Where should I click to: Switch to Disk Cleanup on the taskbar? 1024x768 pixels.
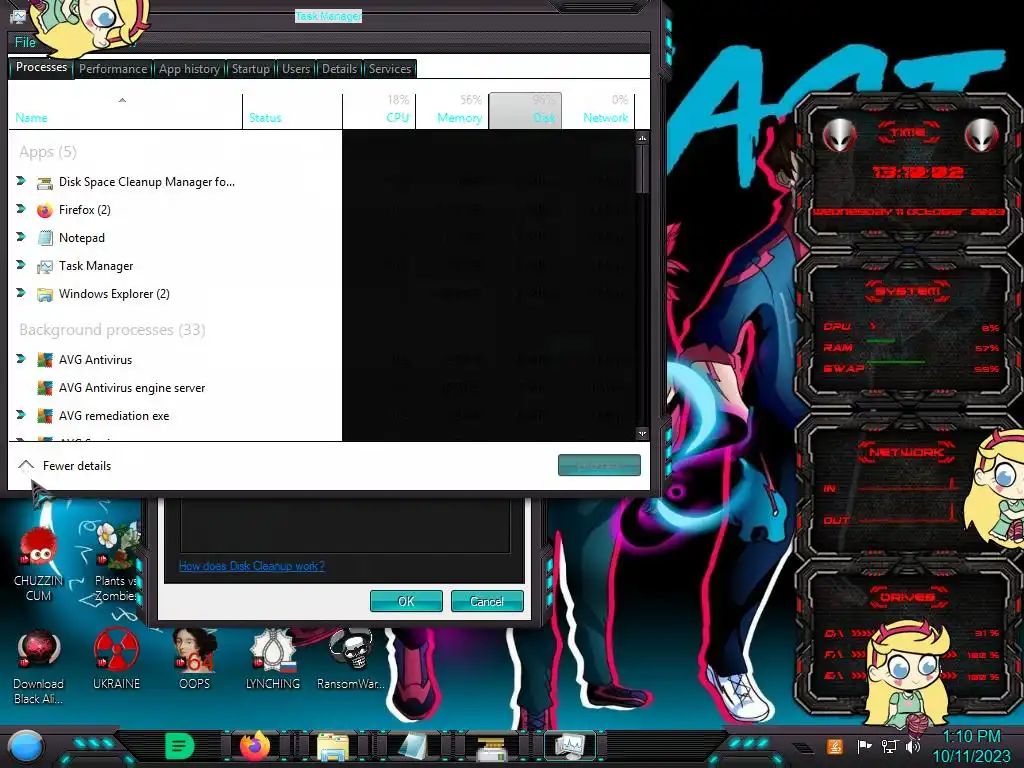click(x=491, y=746)
